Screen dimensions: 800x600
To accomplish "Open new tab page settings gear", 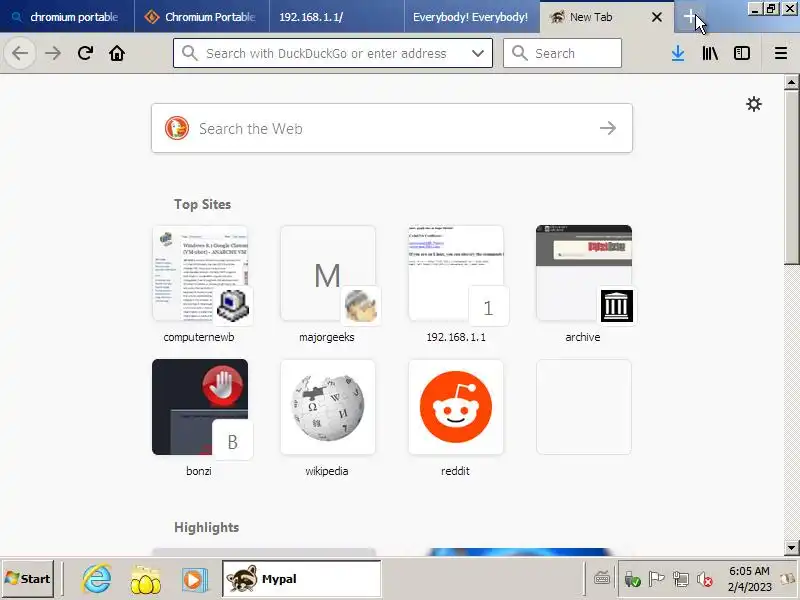I will tap(754, 104).
